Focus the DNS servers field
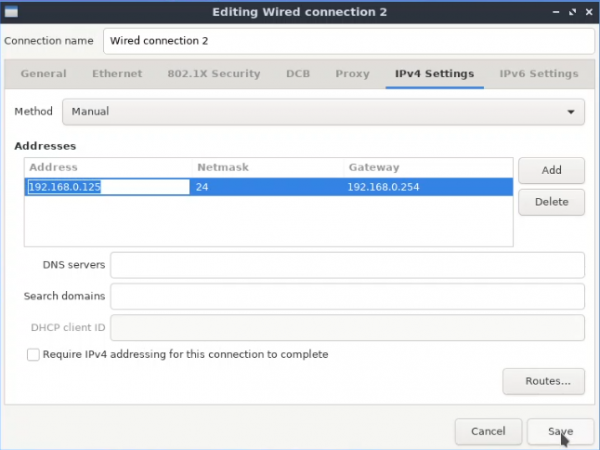Image resolution: width=600 pixels, height=450 pixels. pos(347,265)
